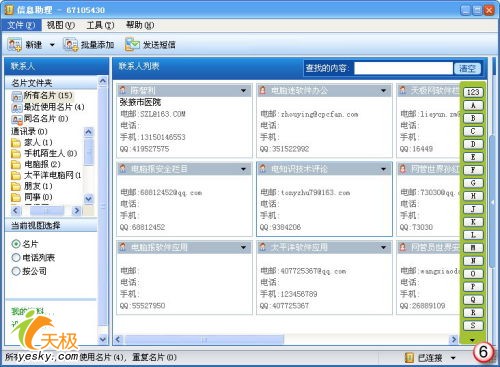Viewport: 500px width, 367px height.
Task: Click the 手机:123456789 phone text
Action: 289,294
